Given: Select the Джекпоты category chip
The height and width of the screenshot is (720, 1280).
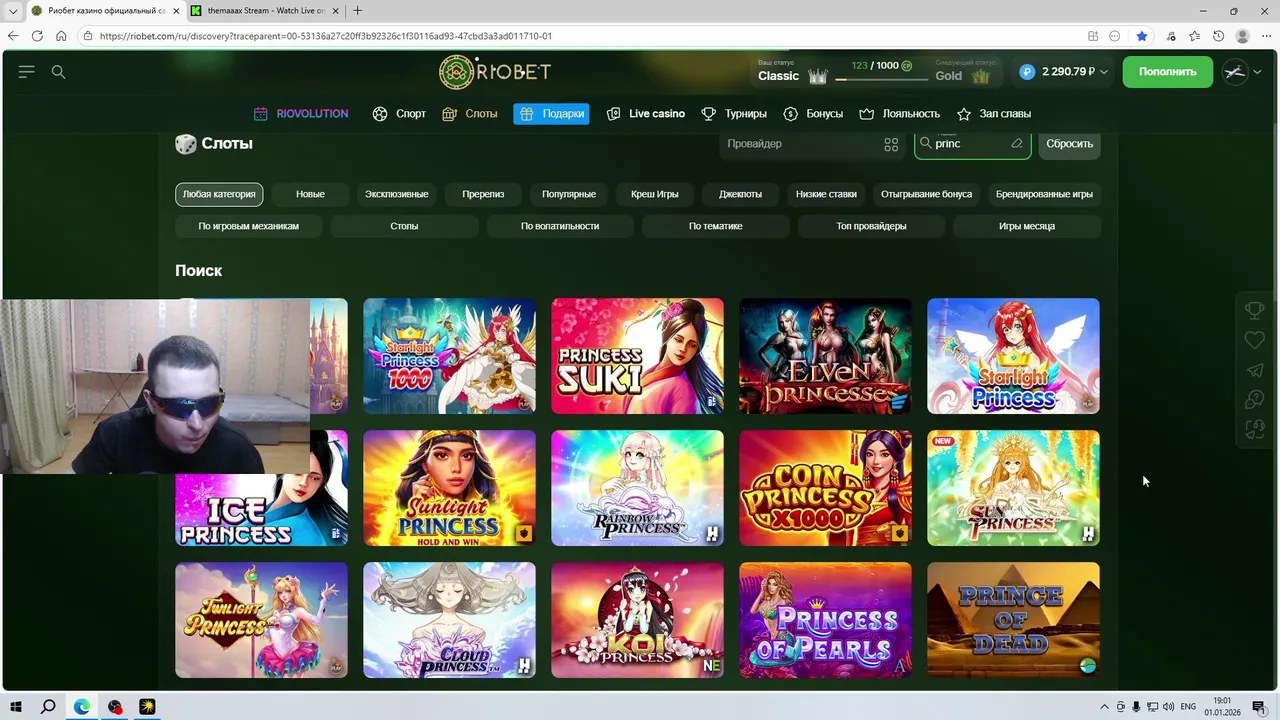Looking at the screenshot, I should point(741,194).
